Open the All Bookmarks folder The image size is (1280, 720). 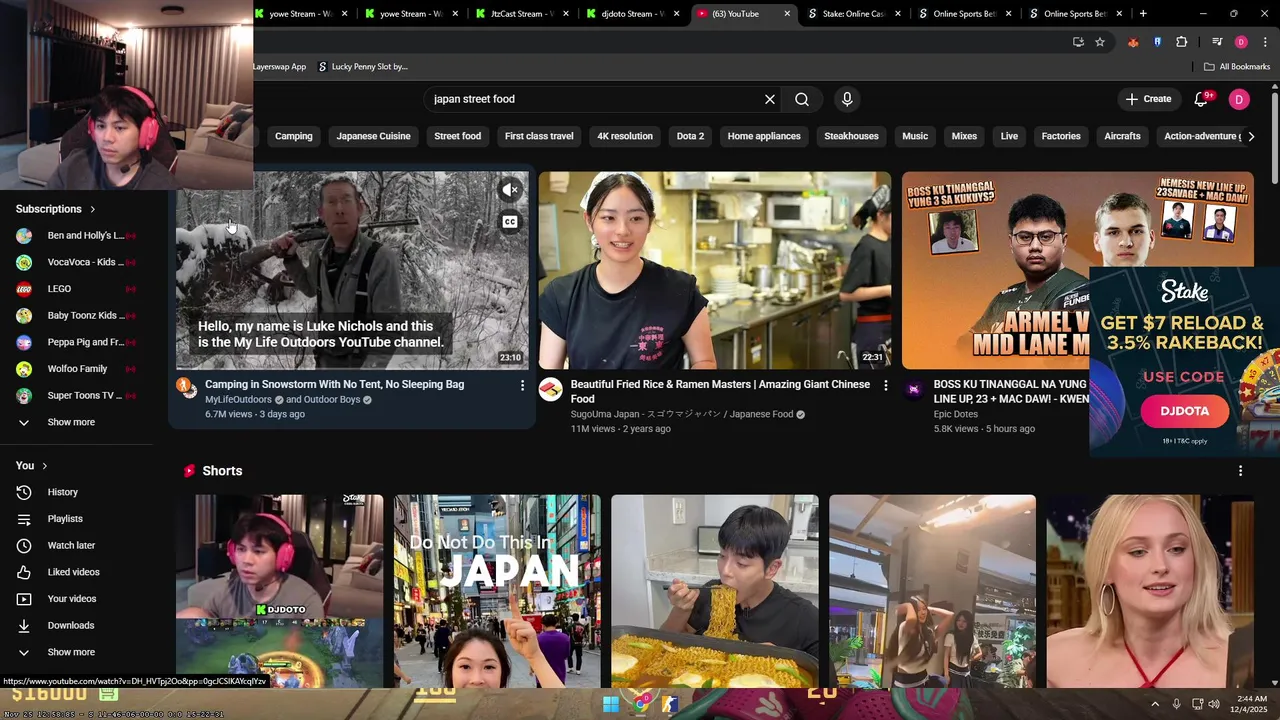(x=1237, y=67)
